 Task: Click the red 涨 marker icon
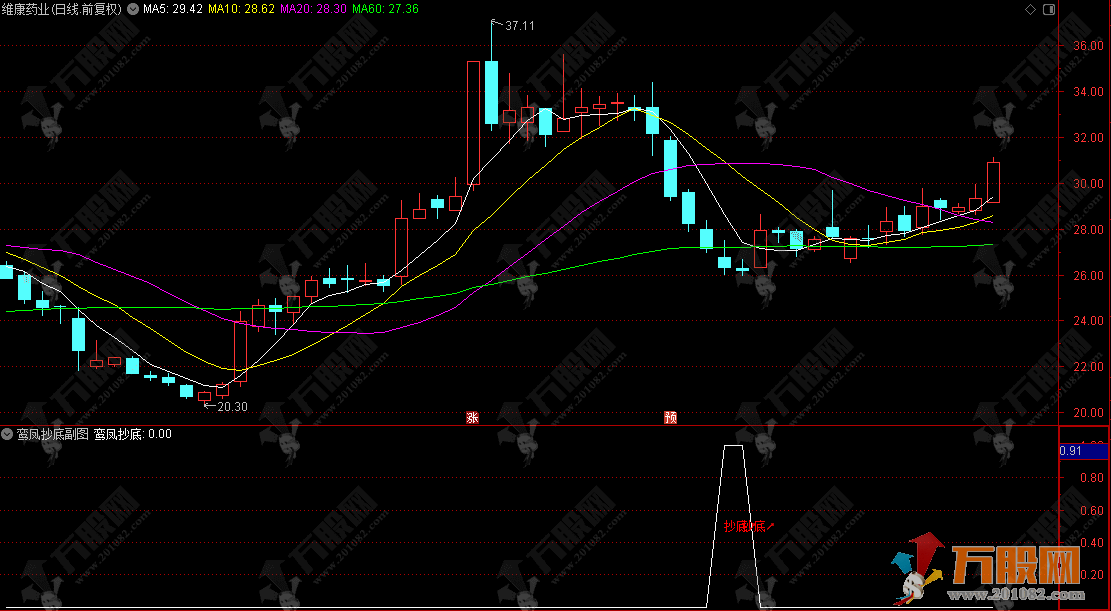[472, 418]
